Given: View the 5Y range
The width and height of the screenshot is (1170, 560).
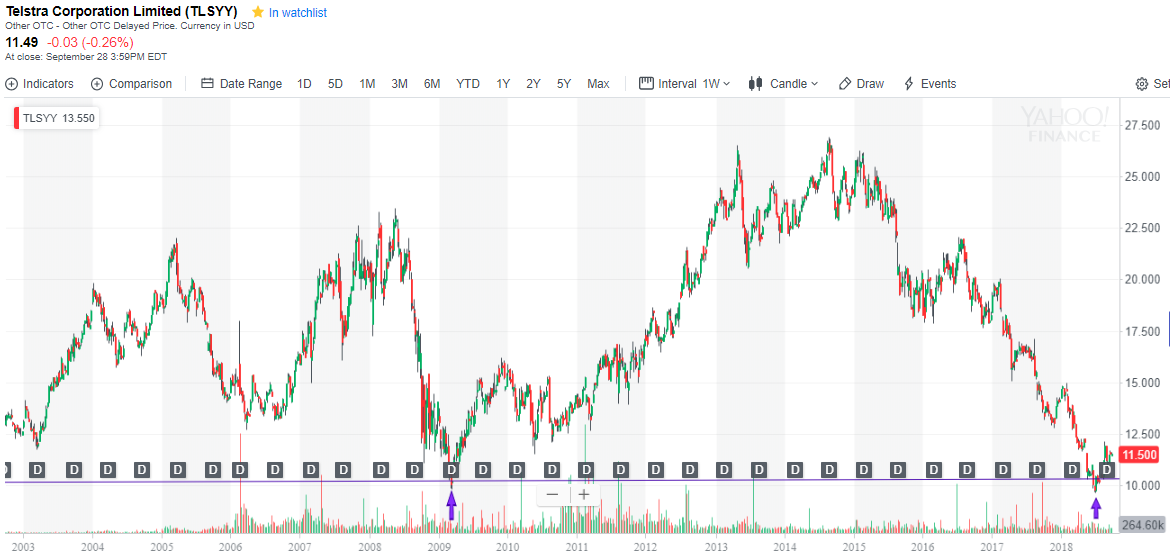Looking at the screenshot, I should coord(563,84).
